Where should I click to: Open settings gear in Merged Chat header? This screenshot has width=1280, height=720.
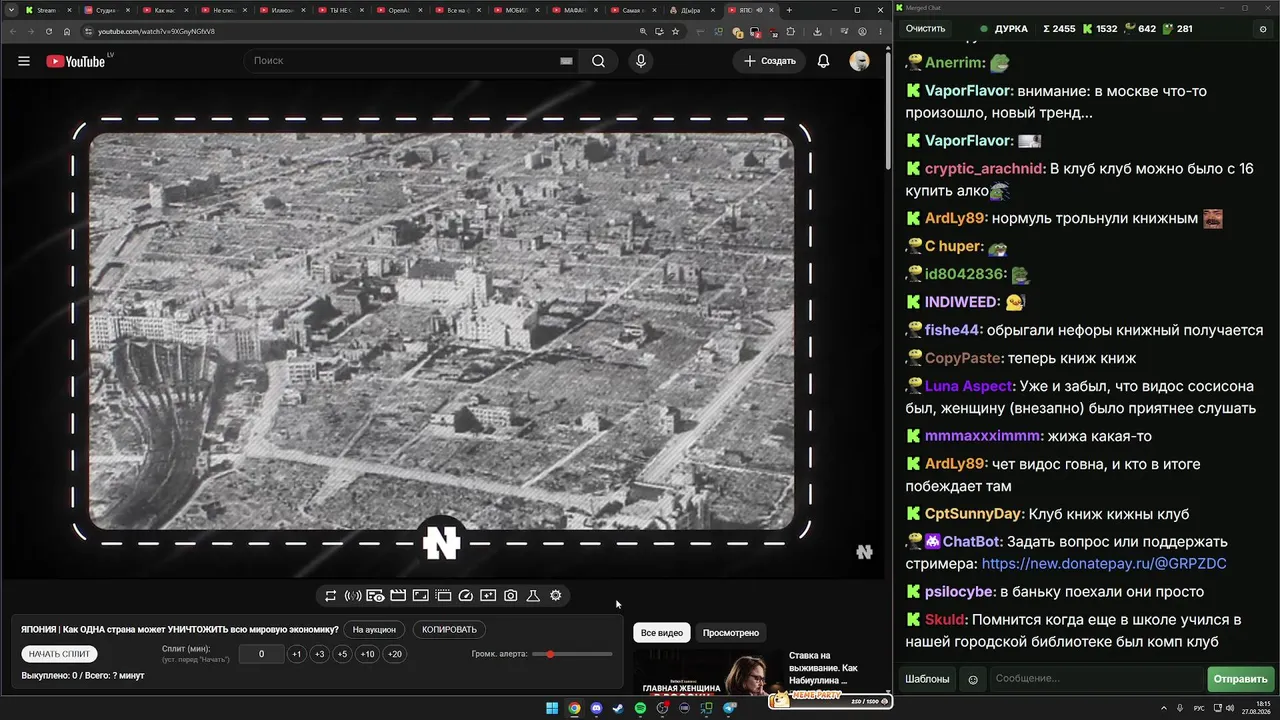tap(1263, 29)
